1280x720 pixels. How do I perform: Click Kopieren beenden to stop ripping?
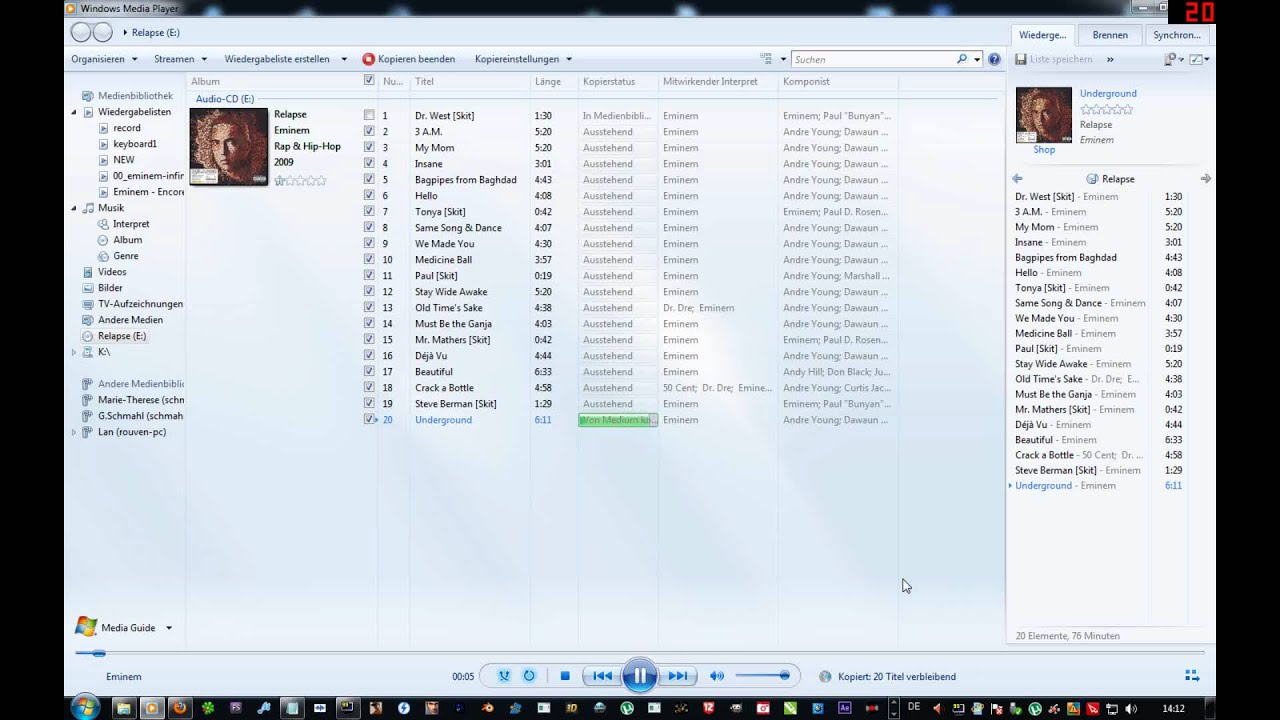point(409,59)
